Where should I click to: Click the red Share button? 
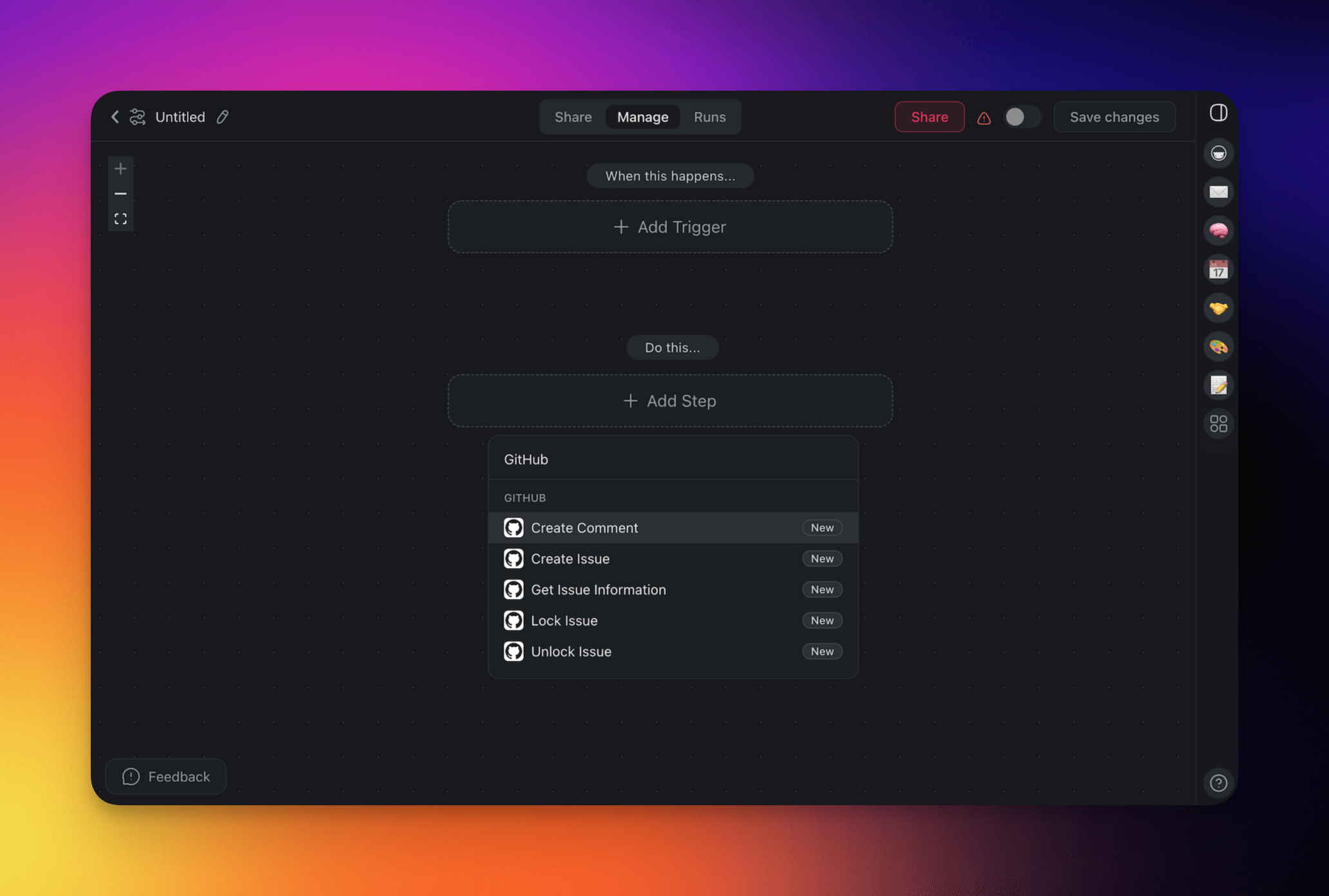click(x=929, y=117)
